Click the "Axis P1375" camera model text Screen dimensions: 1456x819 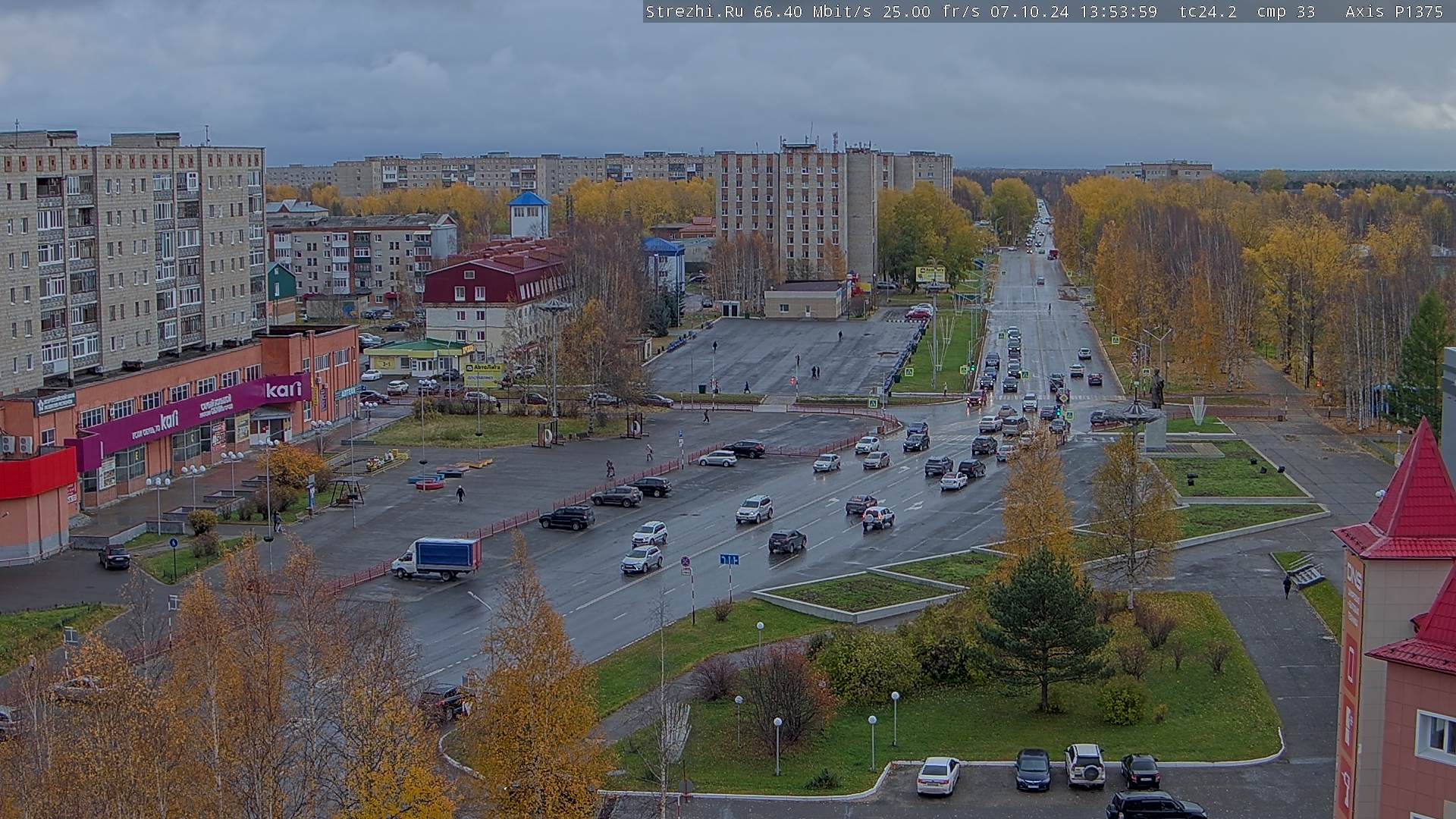1395,11
